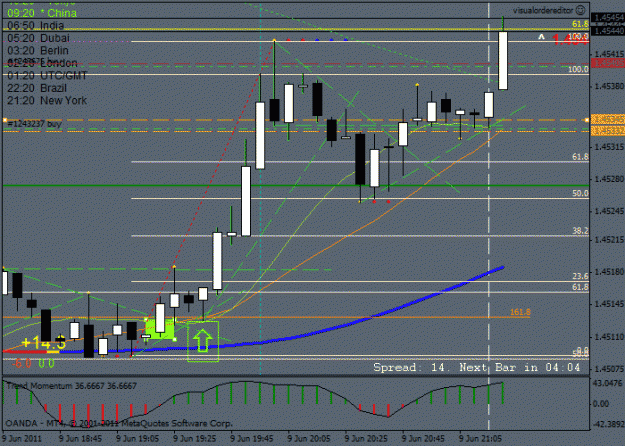
Task: Click the 1.45315 price scale label
Action: 609,147
